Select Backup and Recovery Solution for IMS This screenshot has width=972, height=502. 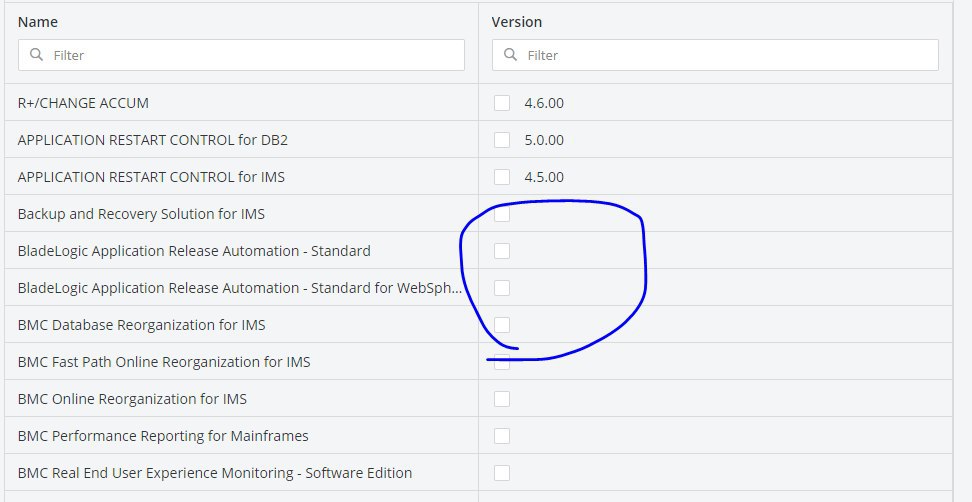tap(141, 214)
